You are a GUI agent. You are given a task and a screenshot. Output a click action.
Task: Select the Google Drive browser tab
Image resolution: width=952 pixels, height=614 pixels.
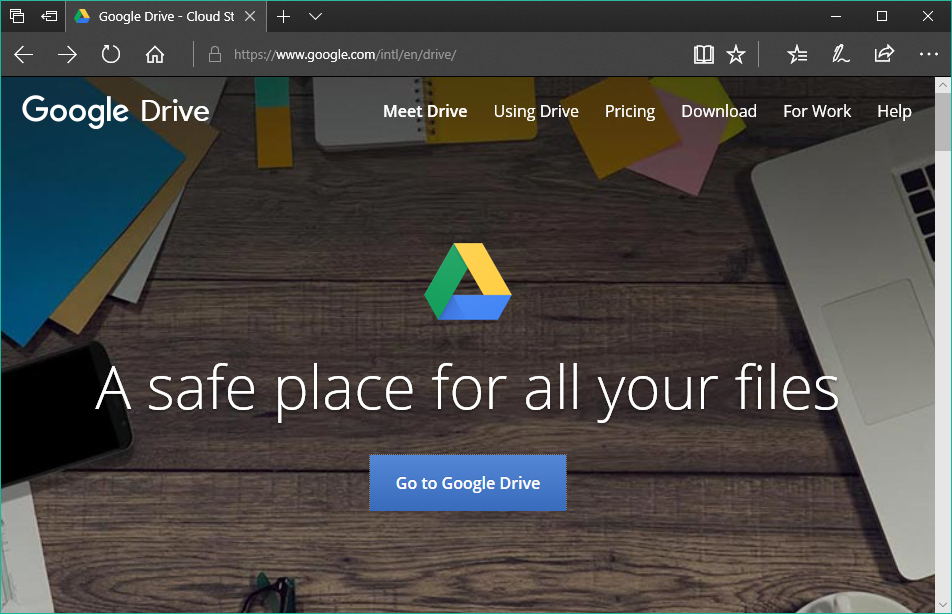pyautogui.click(x=166, y=16)
